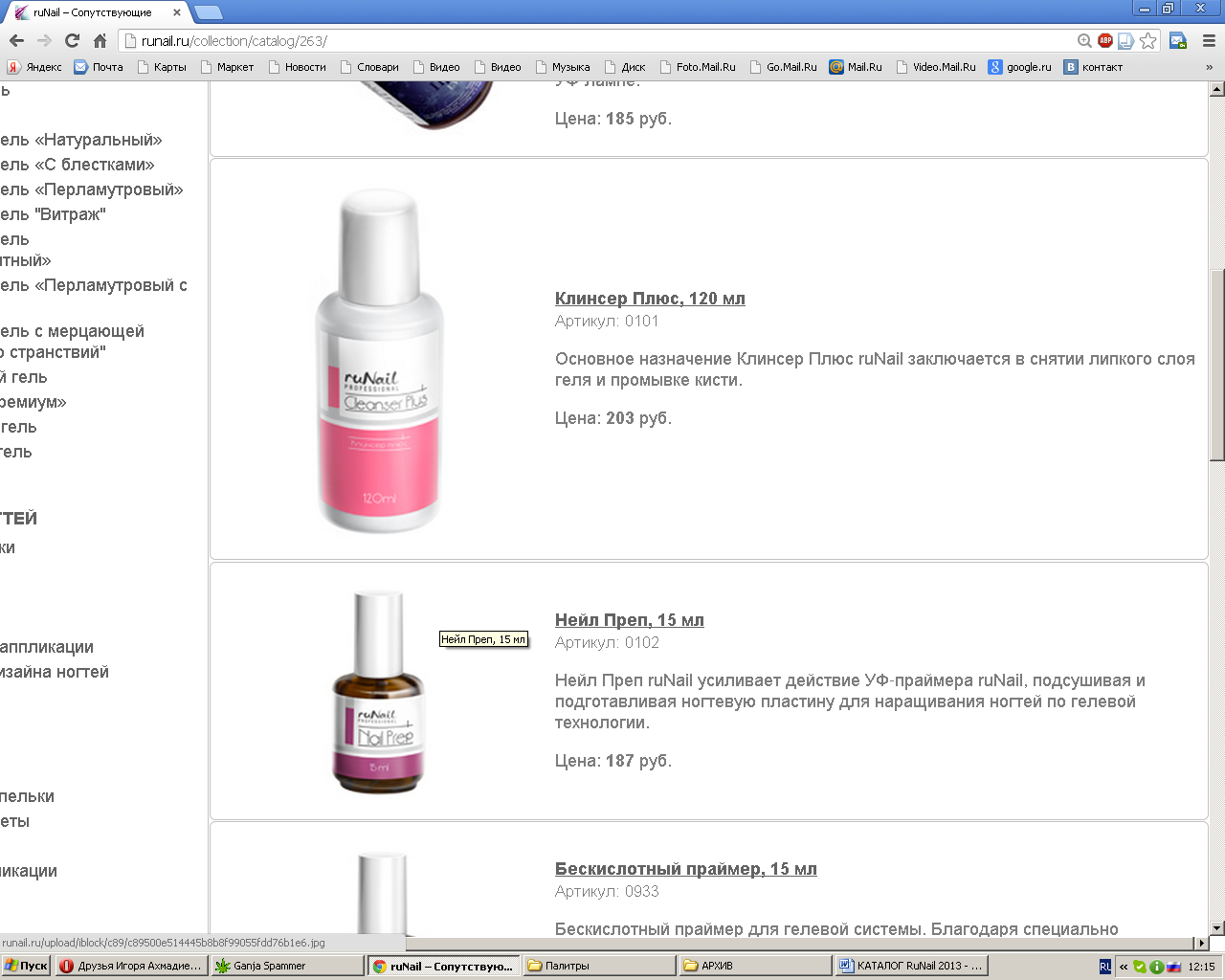Open the Словари bookmark
Screen dimensions: 1225x980
coord(369,67)
